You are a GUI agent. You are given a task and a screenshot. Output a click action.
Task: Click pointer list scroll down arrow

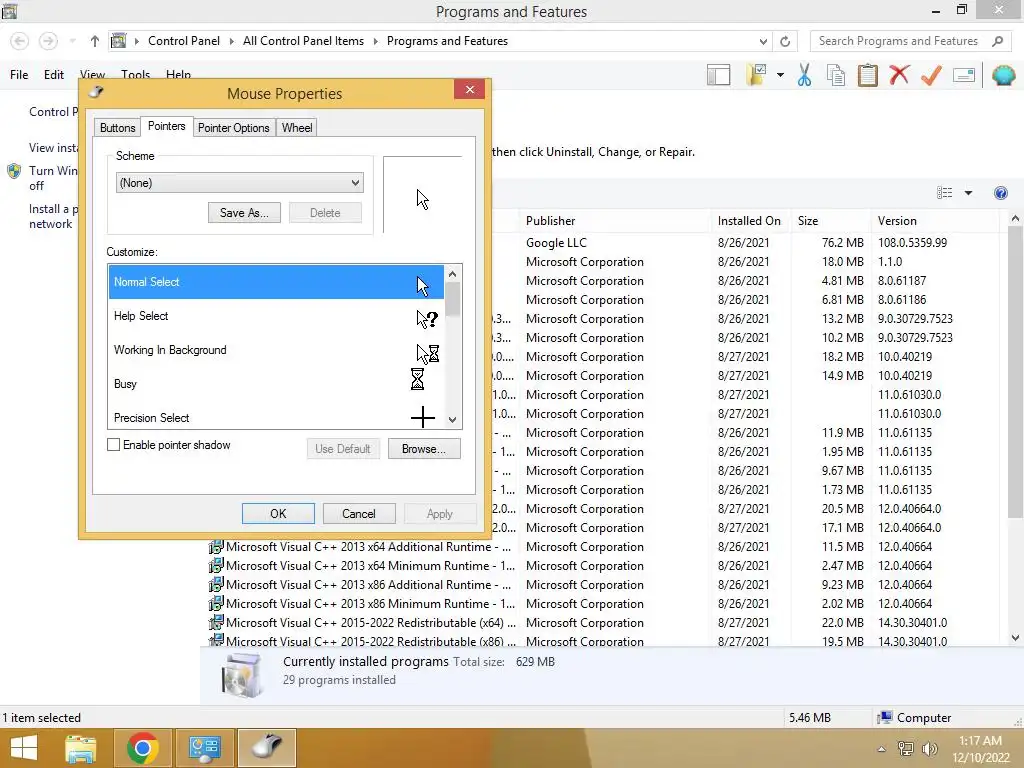(453, 420)
